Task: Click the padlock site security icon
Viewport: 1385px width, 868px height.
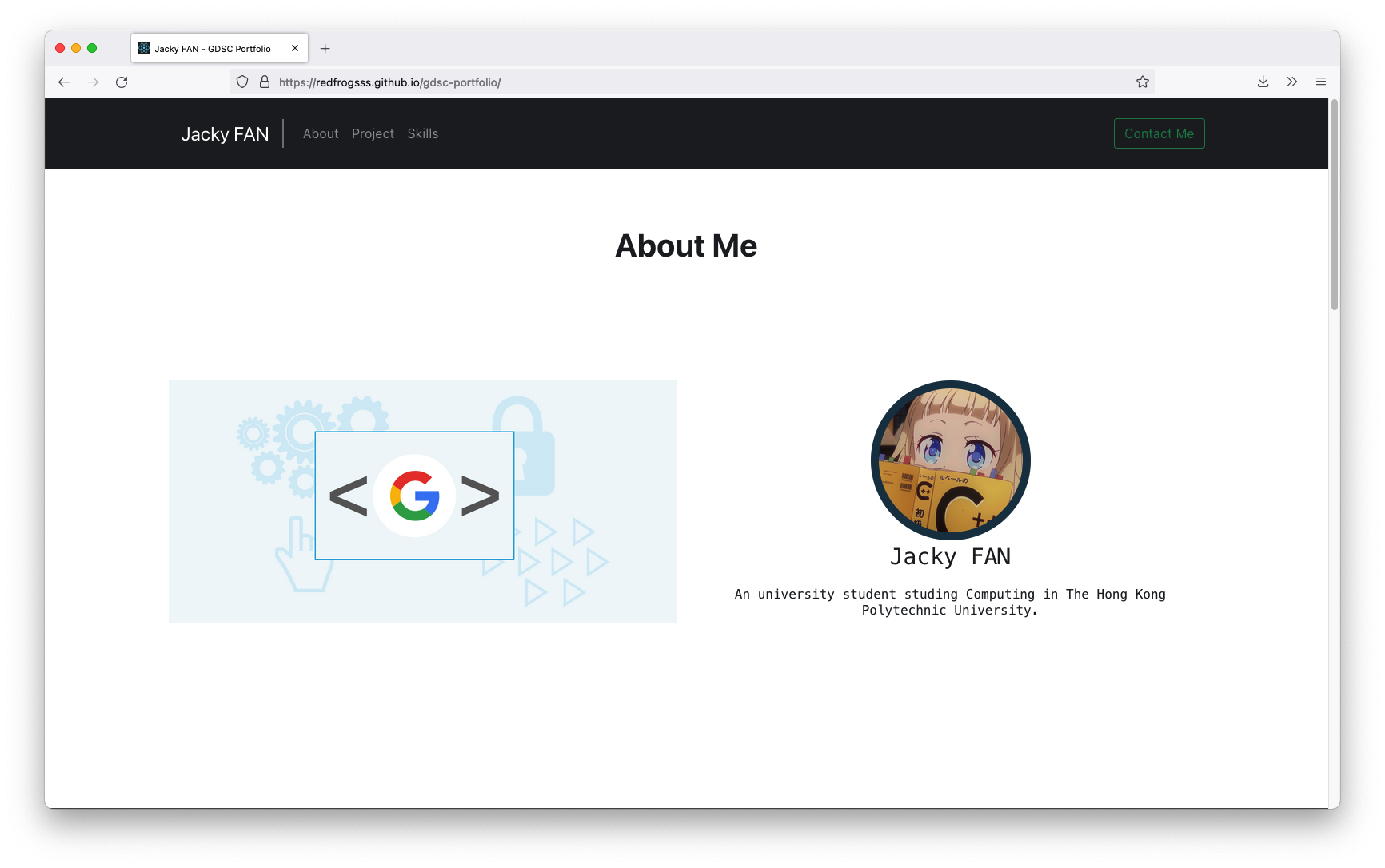Action: click(265, 82)
